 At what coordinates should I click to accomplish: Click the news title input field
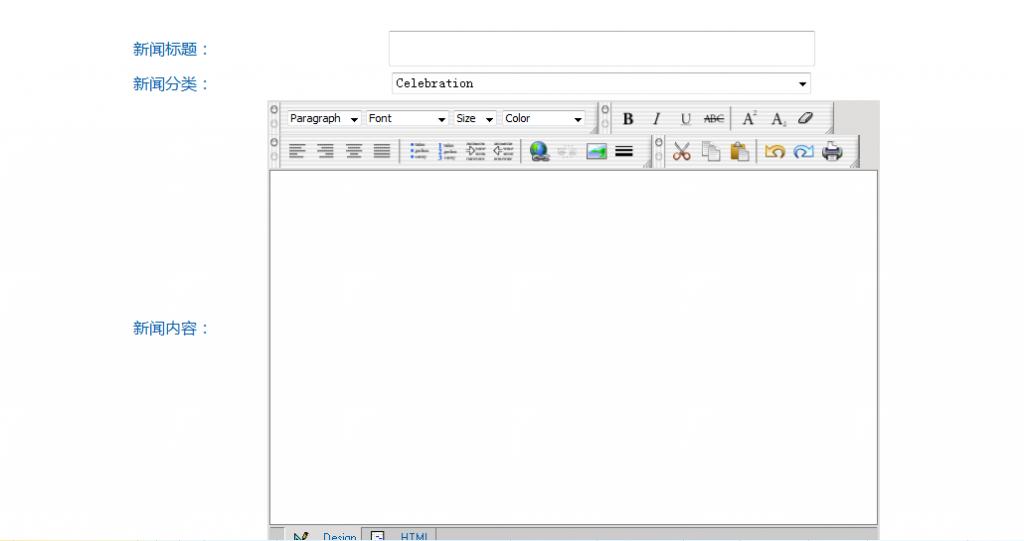point(601,48)
